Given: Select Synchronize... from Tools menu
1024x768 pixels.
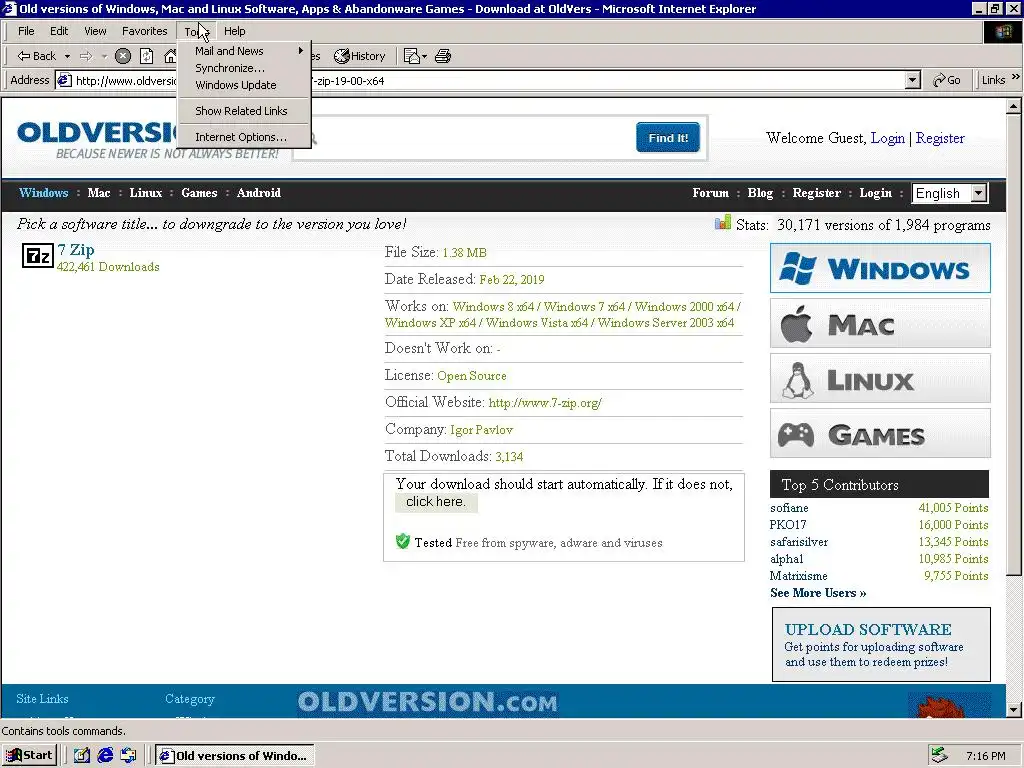Looking at the screenshot, I should tap(245, 68).
